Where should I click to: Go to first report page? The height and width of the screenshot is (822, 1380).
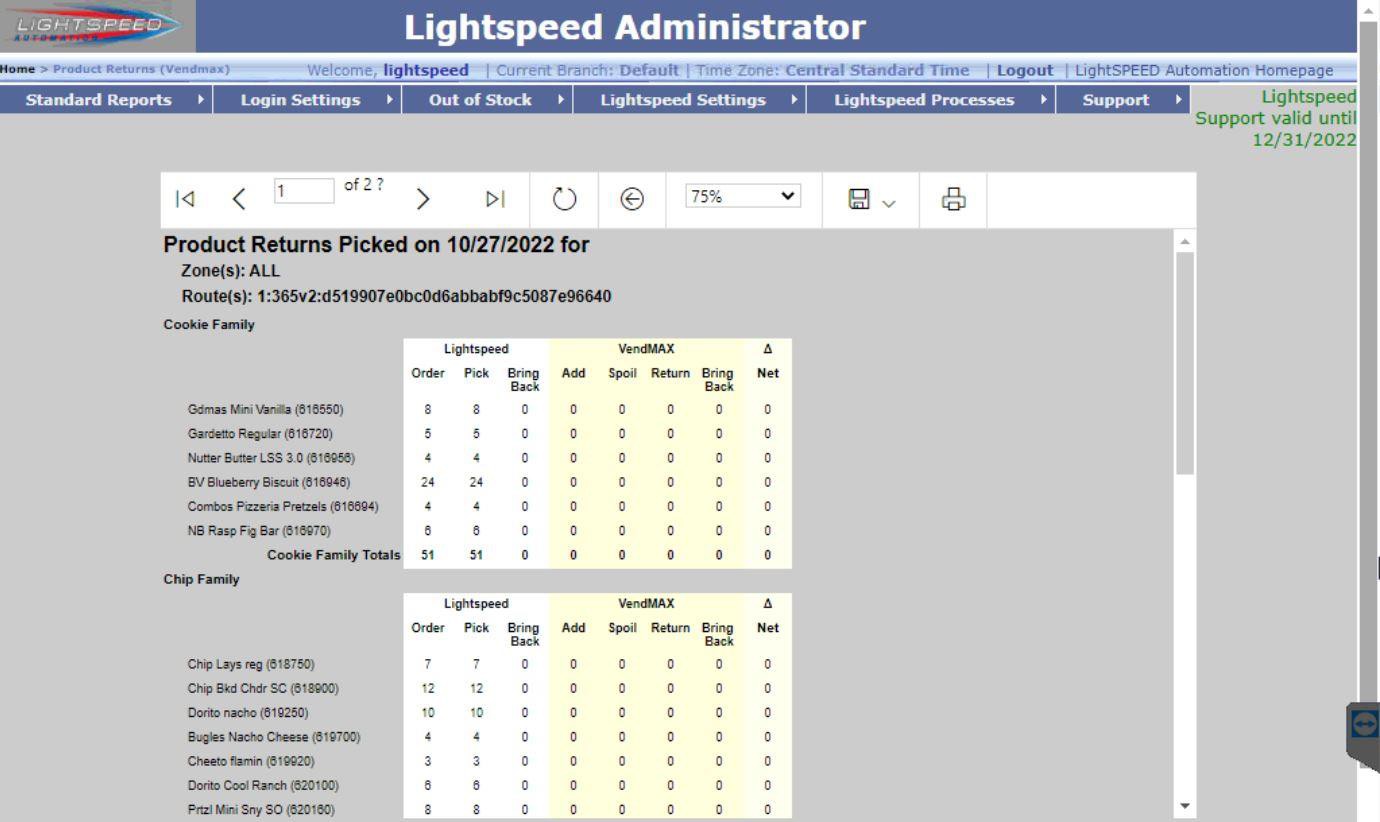coord(184,199)
